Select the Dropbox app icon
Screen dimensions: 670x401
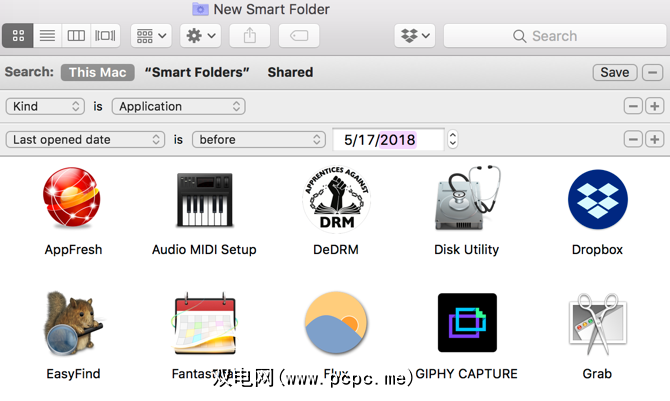pyautogui.click(x=598, y=200)
